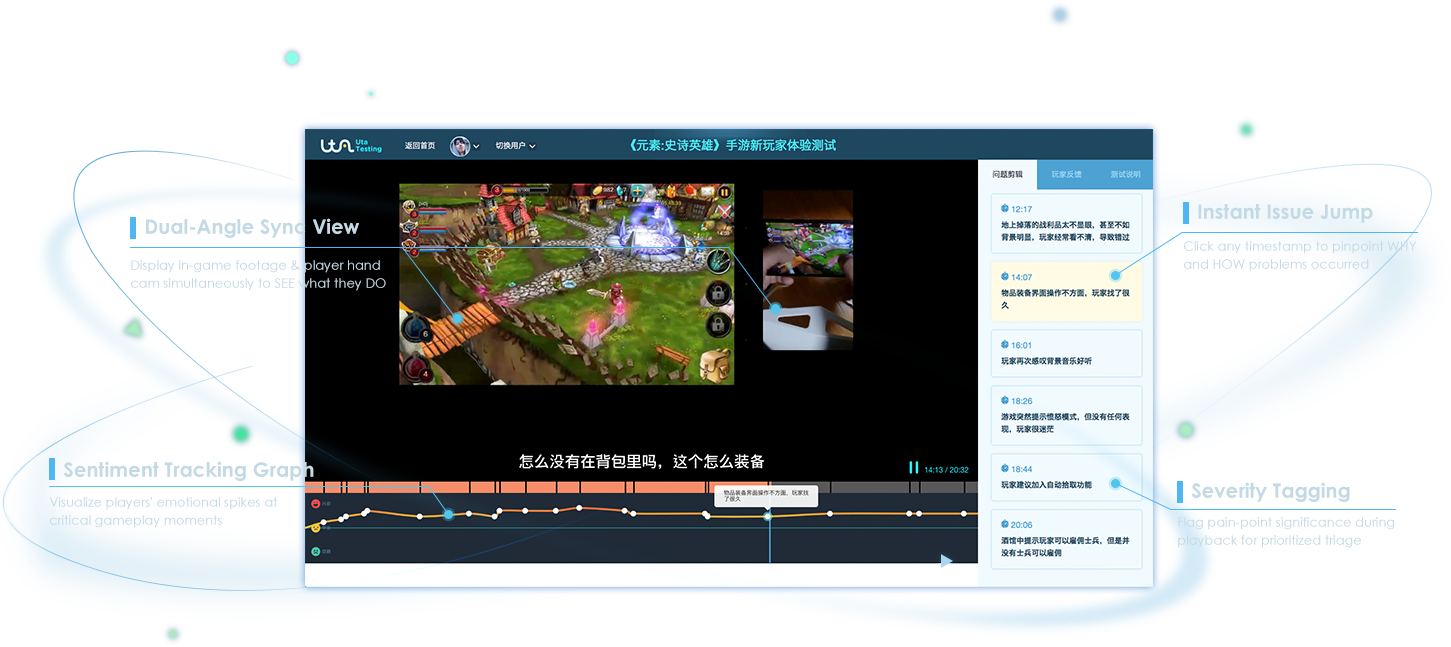Switch to the 测试说明 tab

(x=1124, y=174)
